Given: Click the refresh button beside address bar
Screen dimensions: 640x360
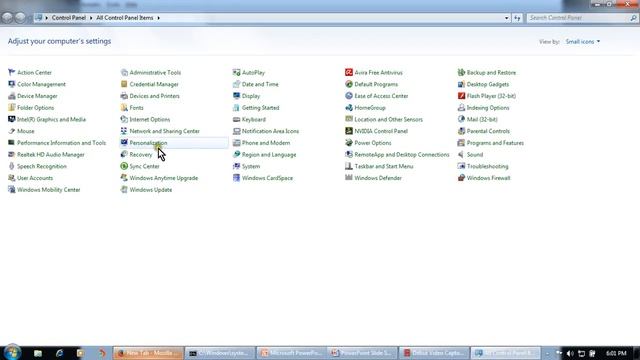Looking at the screenshot, I should coord(517,18).
